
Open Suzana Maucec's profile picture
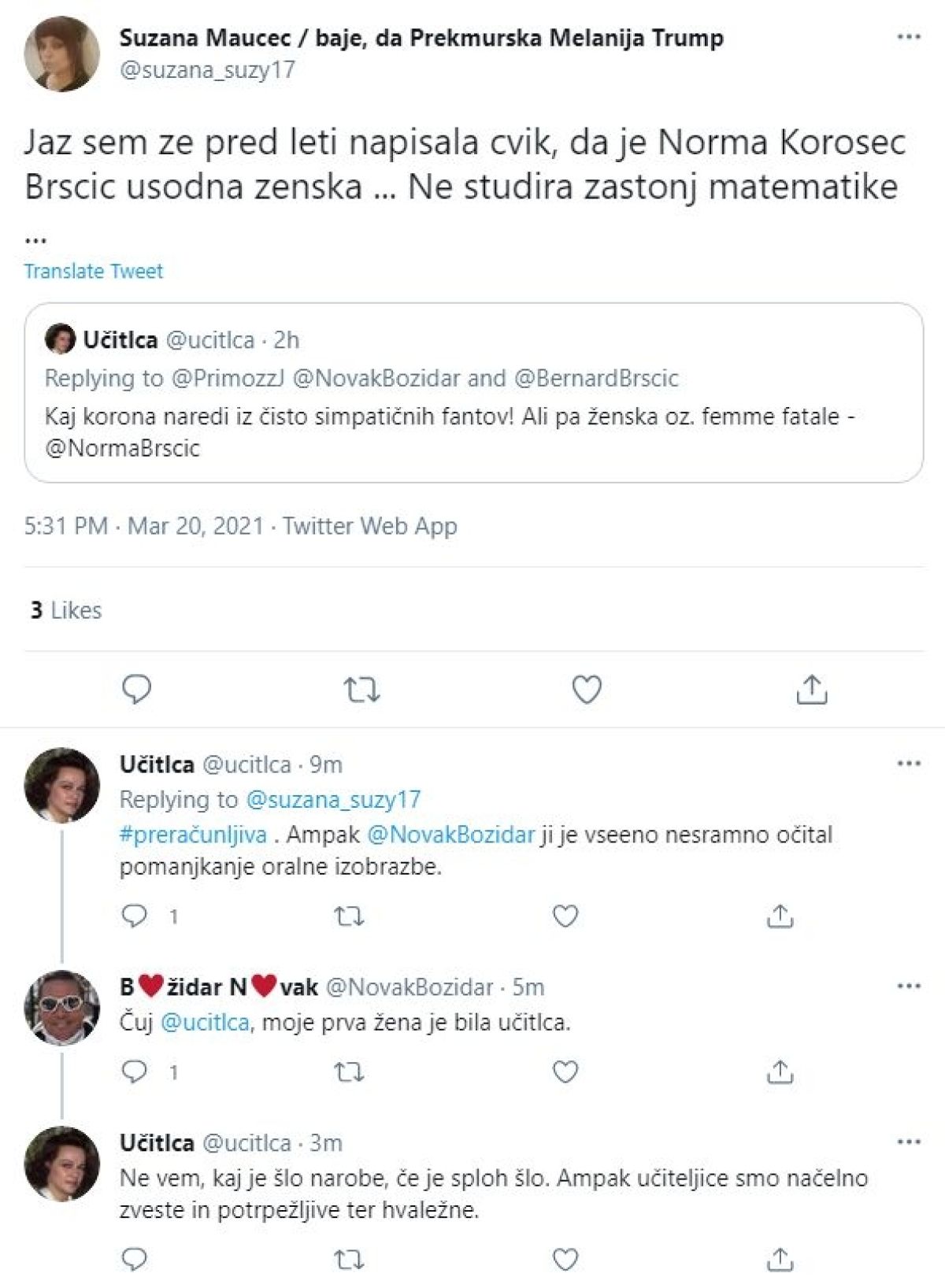pyautogui.click(x=62, y=54)
